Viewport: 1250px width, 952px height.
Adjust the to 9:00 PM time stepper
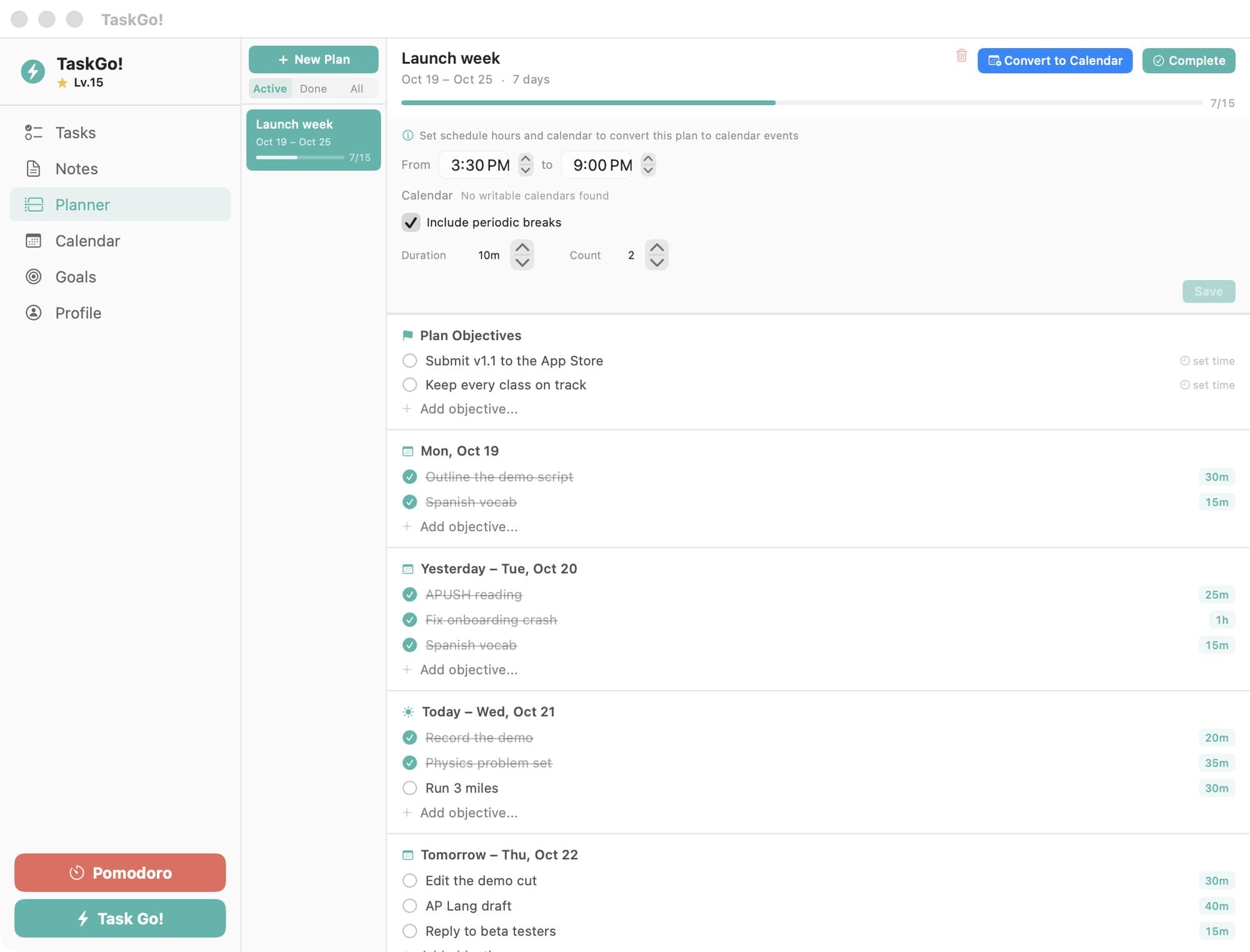pyautogui.click(x=648, y=165)
